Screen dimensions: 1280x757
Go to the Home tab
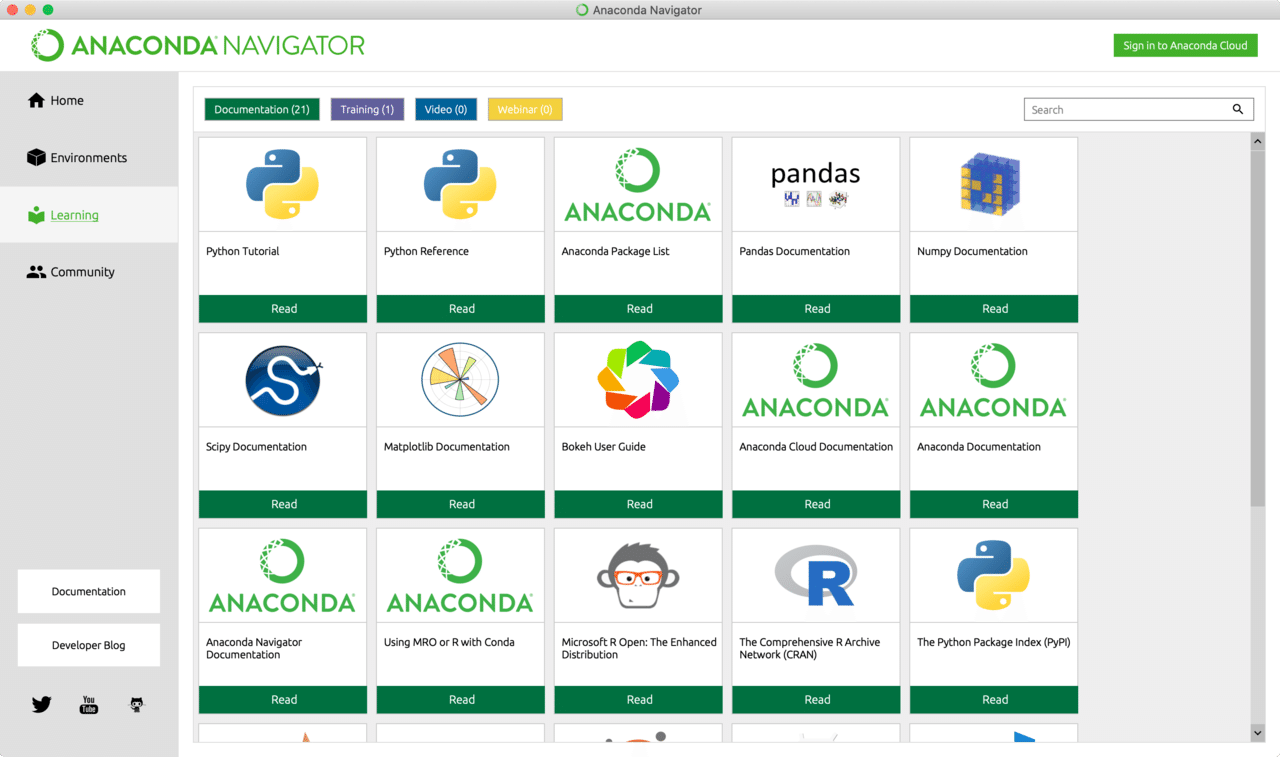[89, 100]
